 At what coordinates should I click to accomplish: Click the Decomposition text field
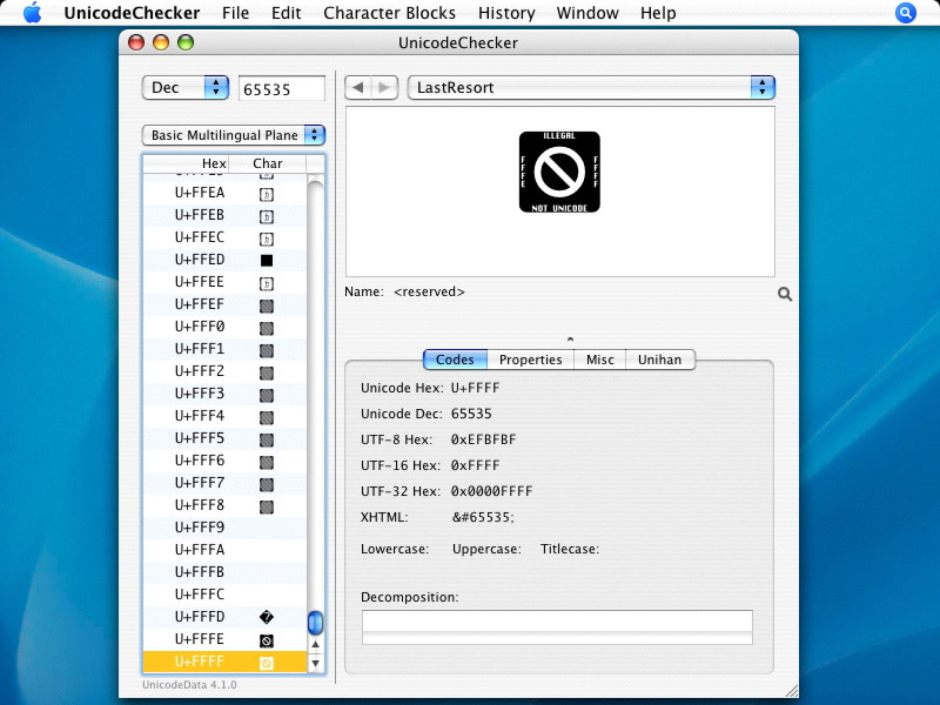pos(557,627)
